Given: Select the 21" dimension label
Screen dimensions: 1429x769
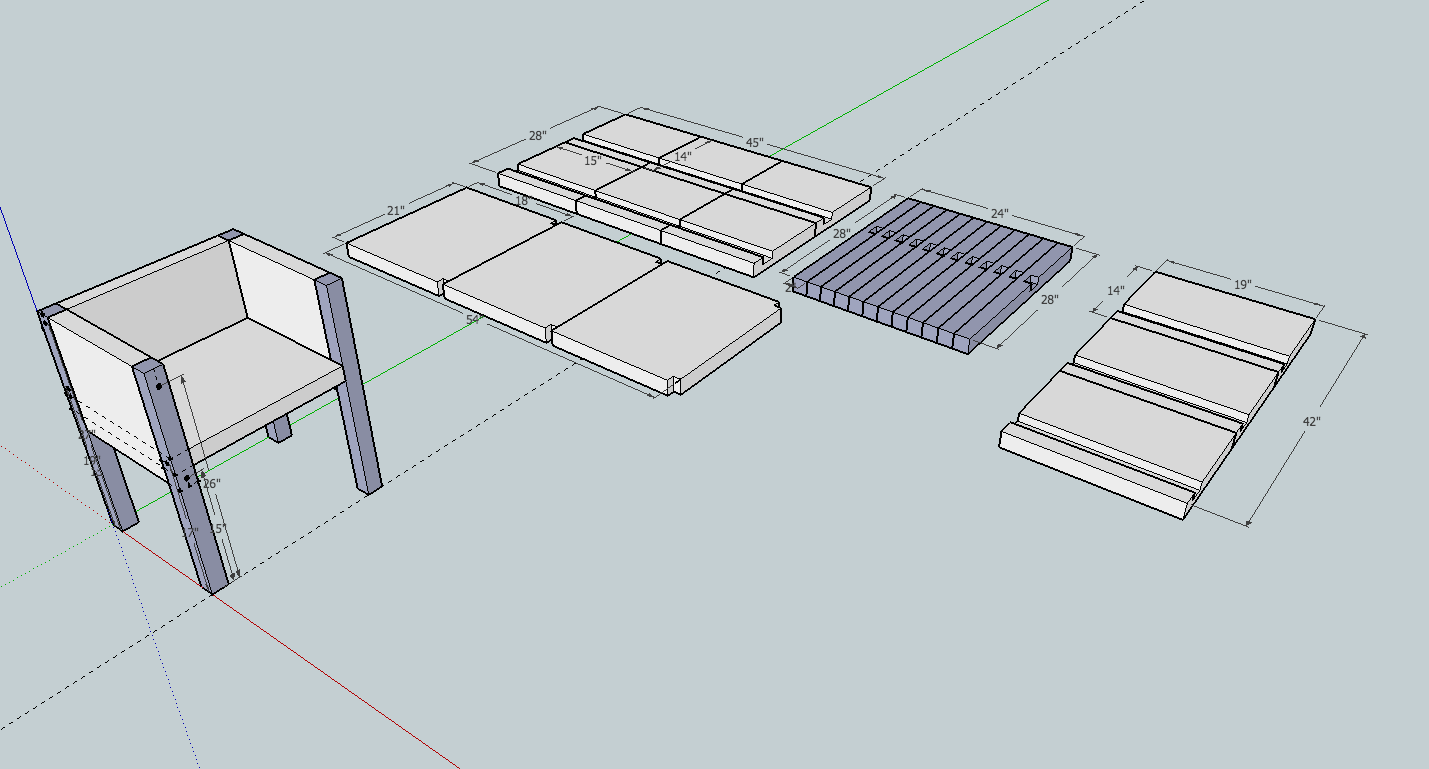Looking at the screenshot, I should pos(395,211).
